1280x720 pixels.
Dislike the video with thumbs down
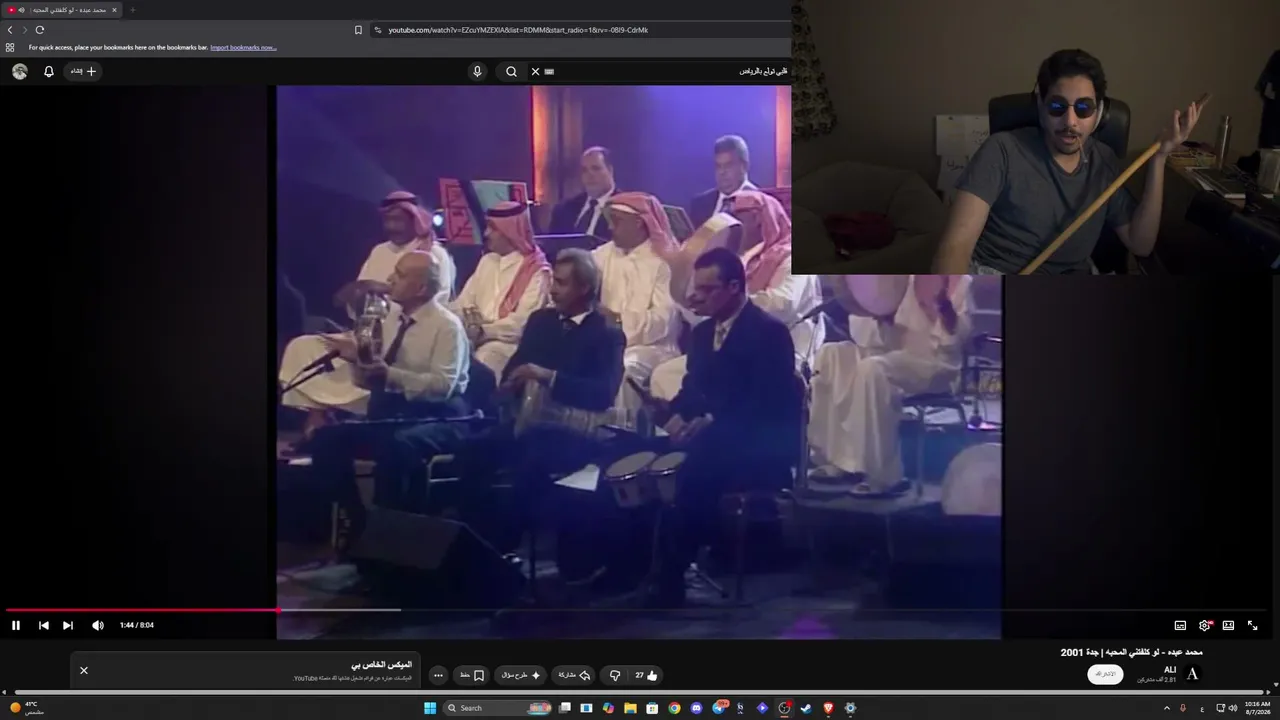point(615,675)
